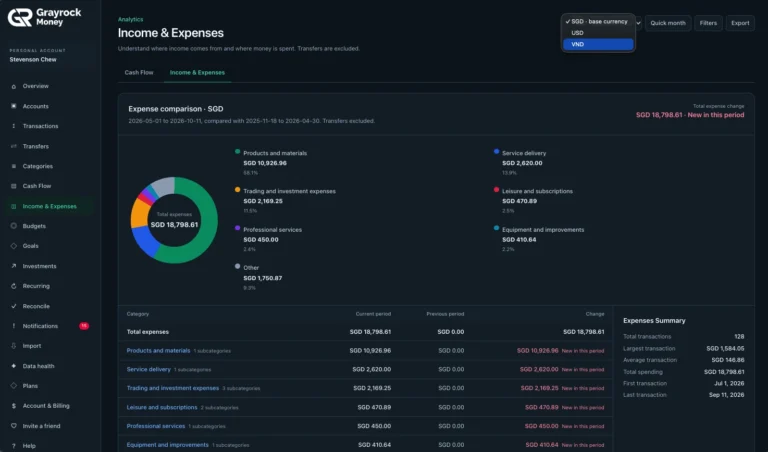768x452 pixels.
Task: Click the account name Stevenson Chew
Action: 33,60
